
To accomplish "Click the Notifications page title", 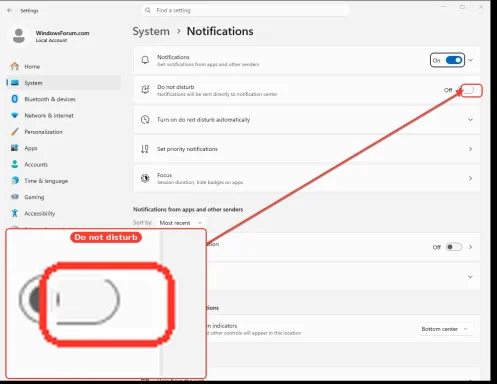I will coord(220,31).
